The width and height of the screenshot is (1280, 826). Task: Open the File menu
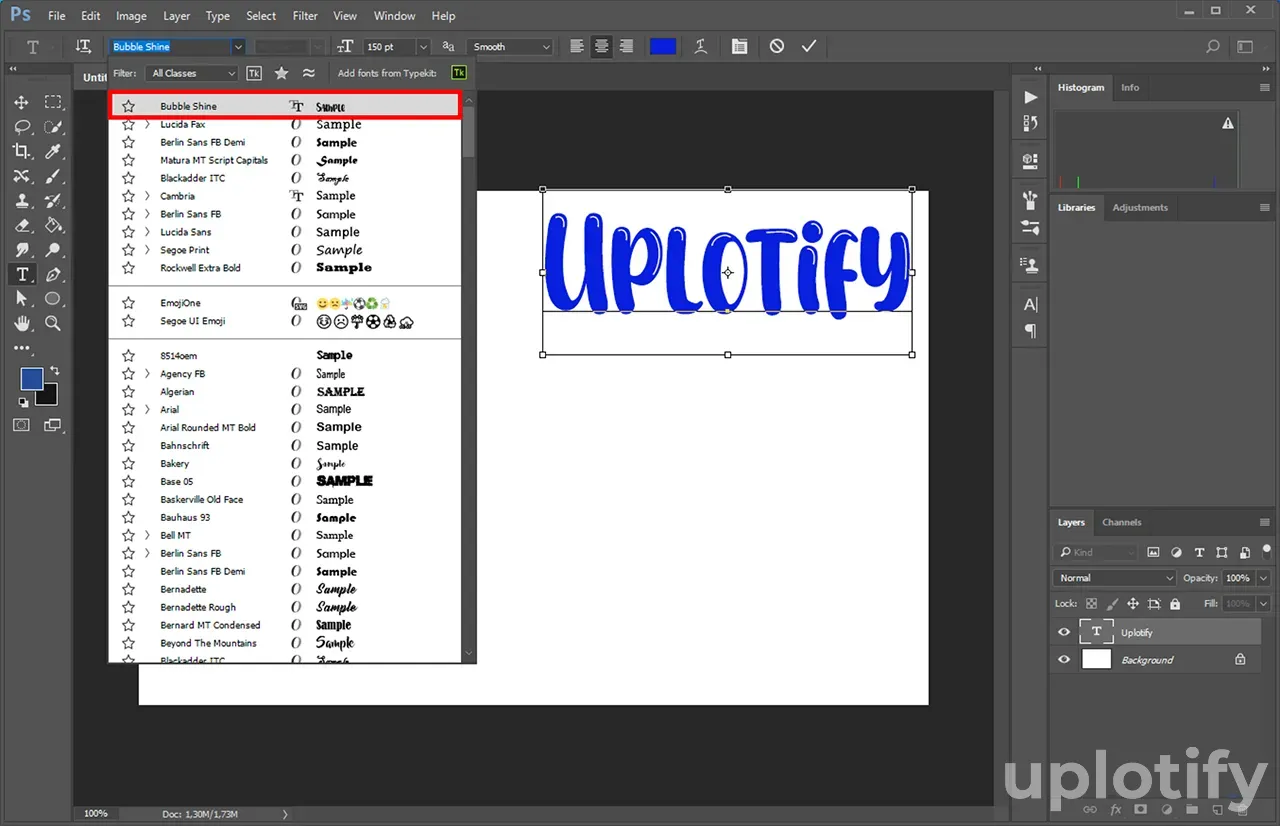click(x=57, y=16)
